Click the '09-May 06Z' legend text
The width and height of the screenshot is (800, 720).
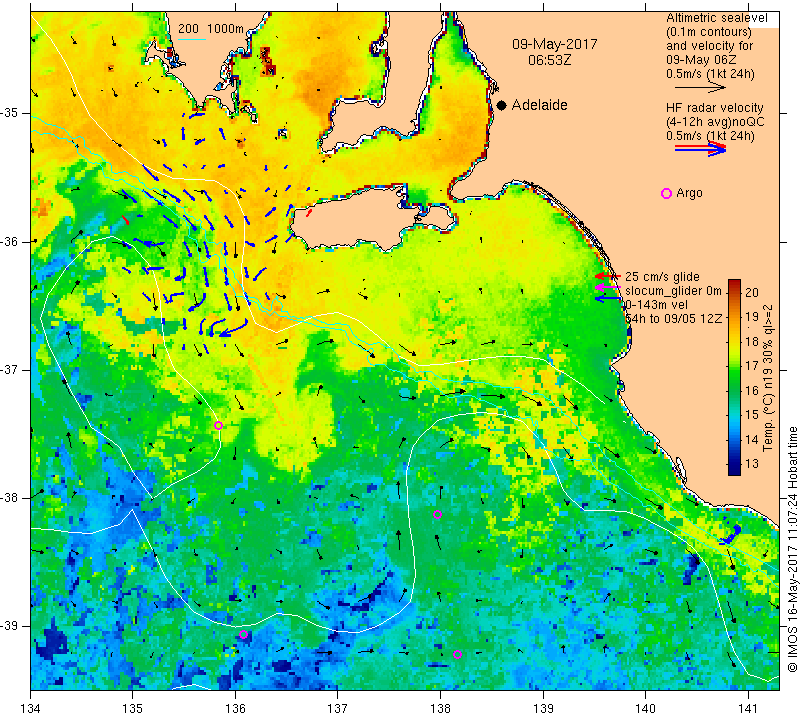tap(701, 60)
